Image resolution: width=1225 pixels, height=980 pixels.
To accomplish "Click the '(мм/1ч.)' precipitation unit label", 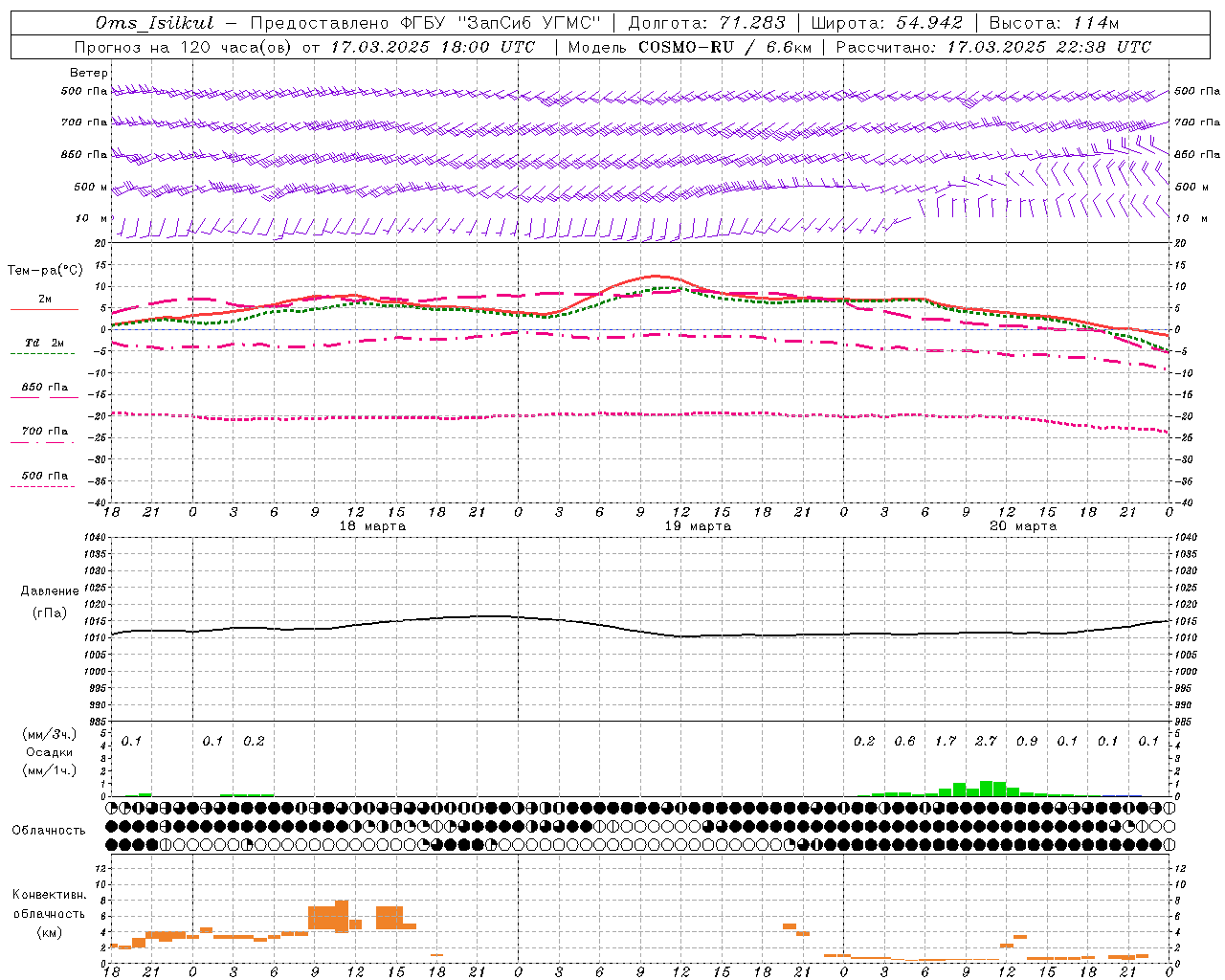I will [x=49, y=770].
